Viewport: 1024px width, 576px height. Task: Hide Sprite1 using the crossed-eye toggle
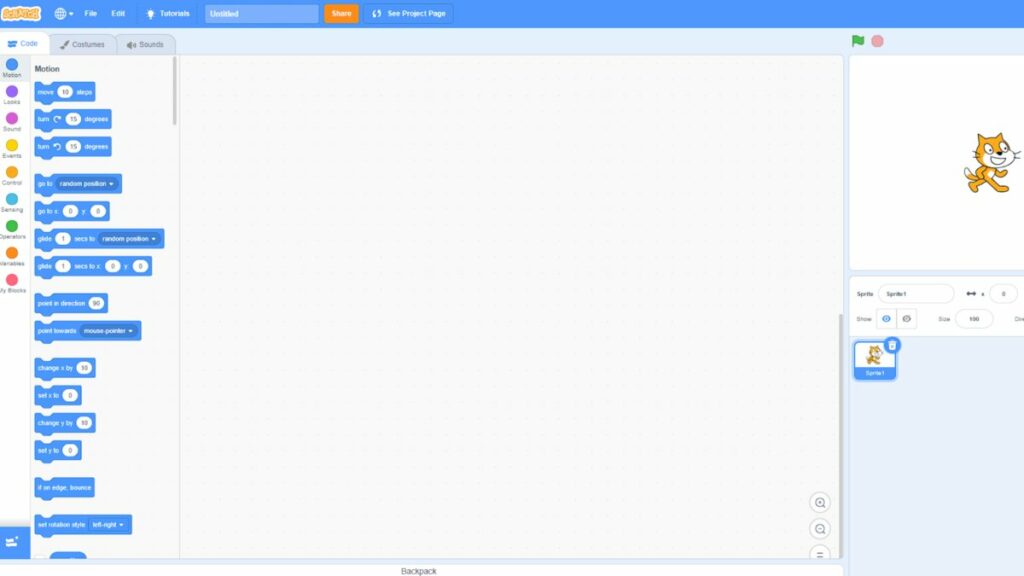click(x=906, y=318)
